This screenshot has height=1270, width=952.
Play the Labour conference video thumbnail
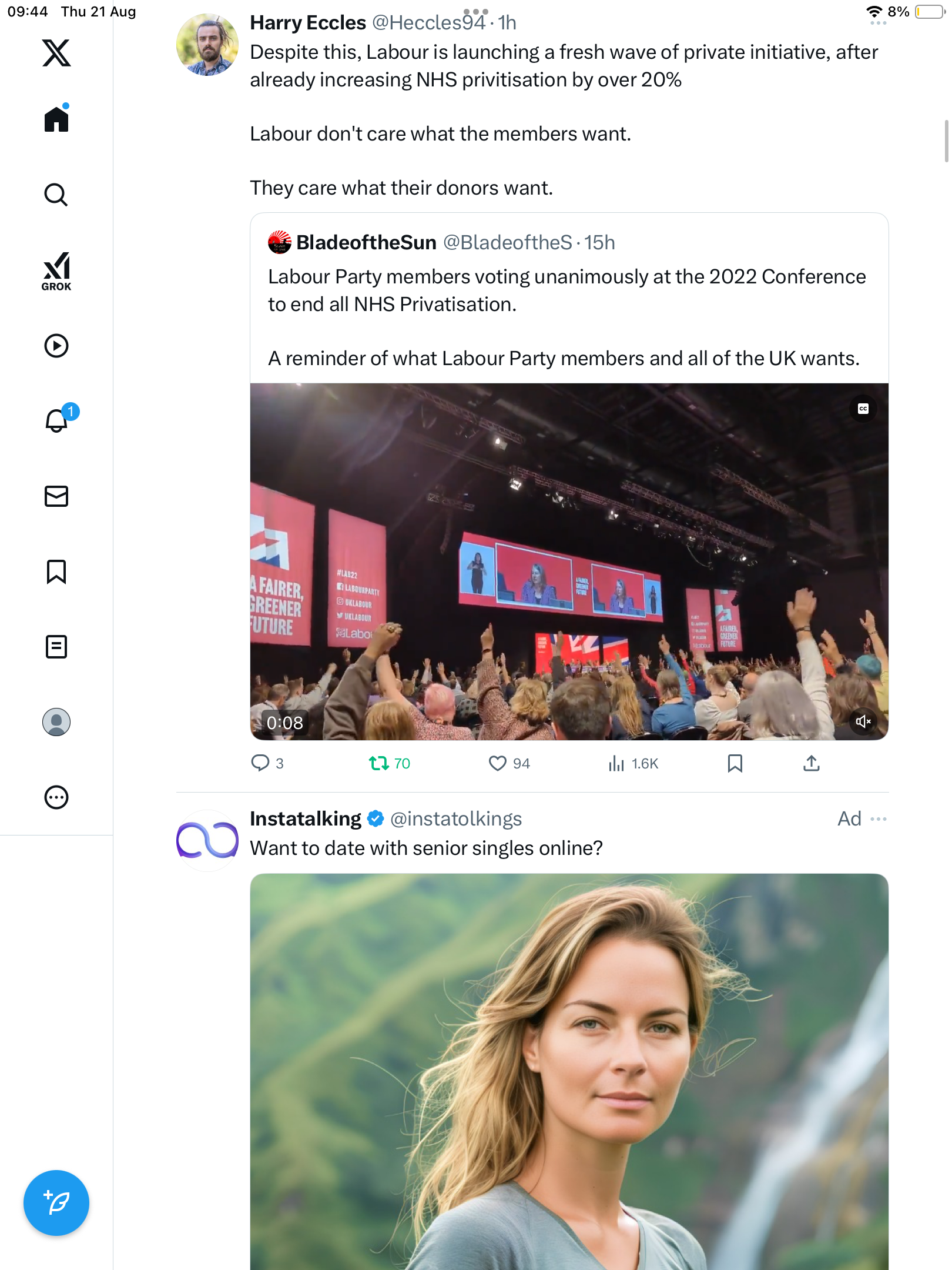pos(569,562)
